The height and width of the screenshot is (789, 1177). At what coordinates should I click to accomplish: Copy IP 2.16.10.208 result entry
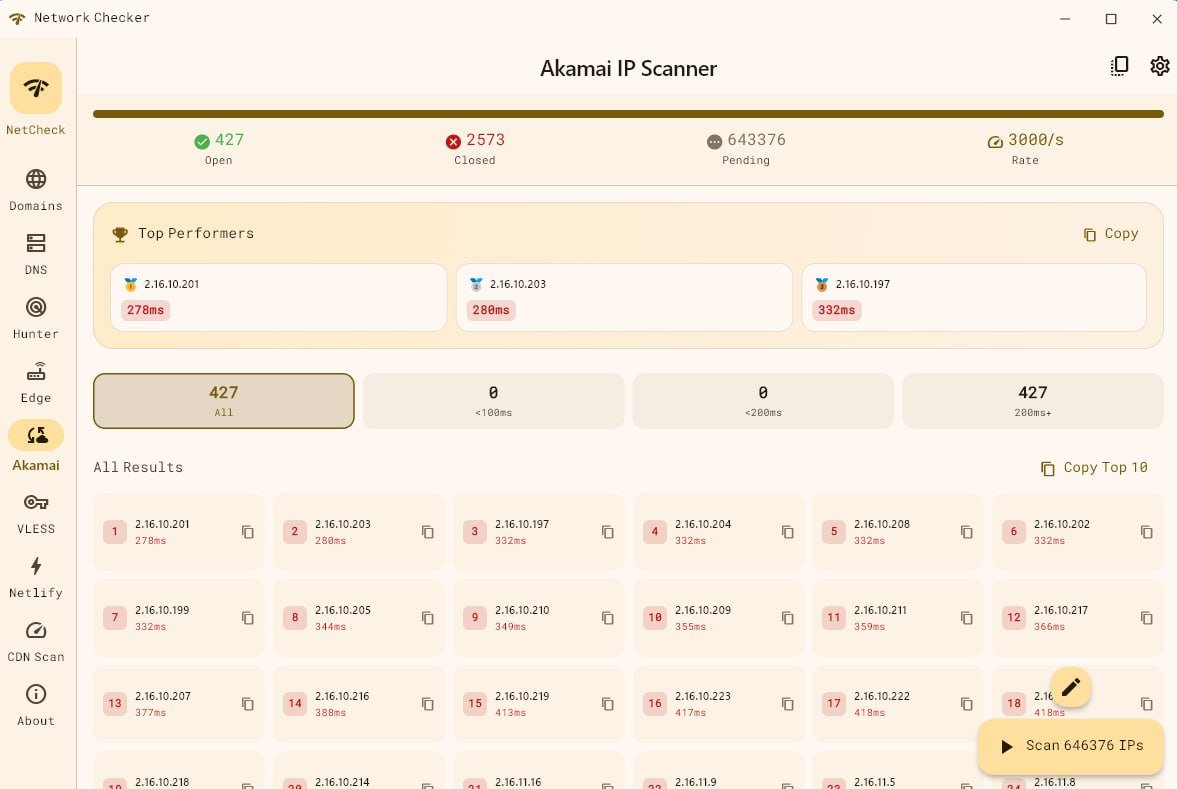click(x=967, y=532)
